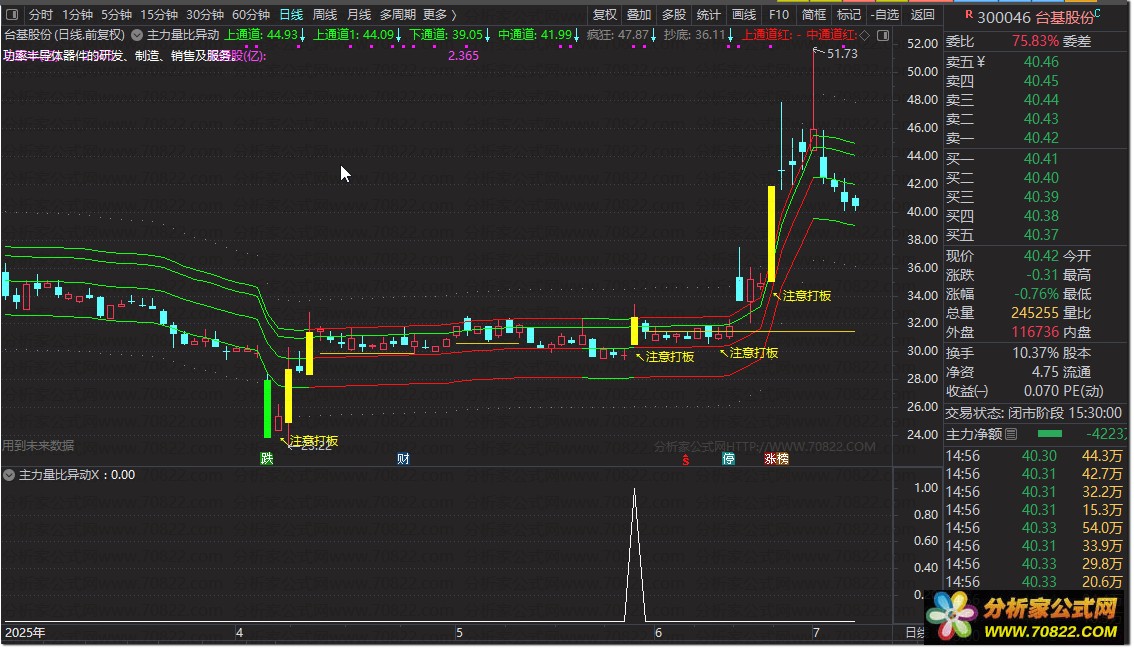Image resolution: width=1134 pixels, height=648 pixels.
Task: Click the 外盘 116736 value
Action: pyautogui.click(x=1035, y=332)
